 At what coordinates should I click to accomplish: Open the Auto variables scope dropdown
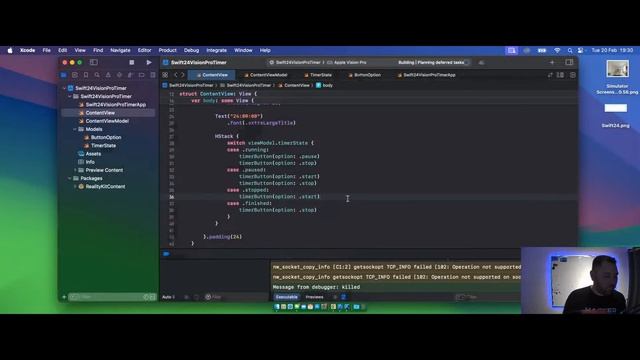169,297
